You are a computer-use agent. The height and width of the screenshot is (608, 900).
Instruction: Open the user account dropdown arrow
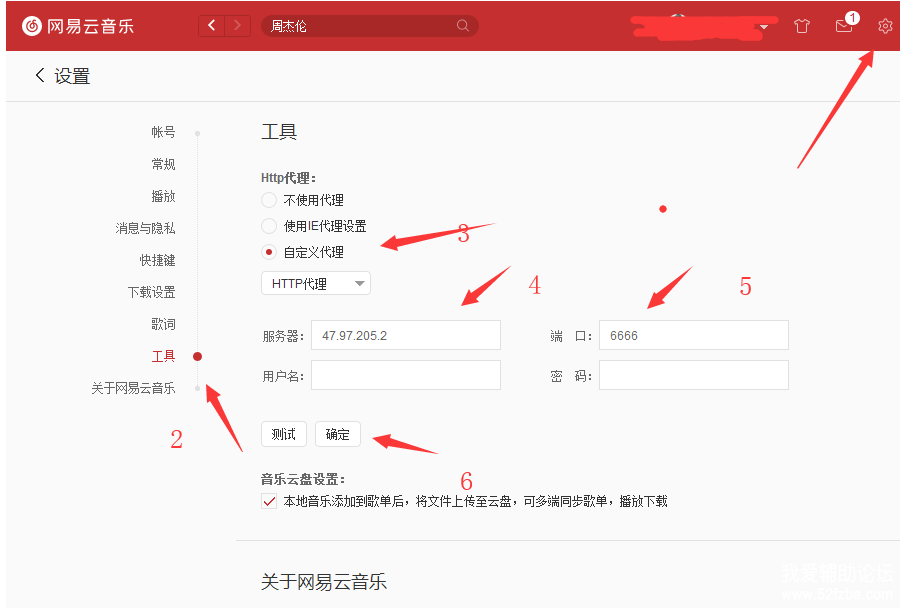coord(763,27)
